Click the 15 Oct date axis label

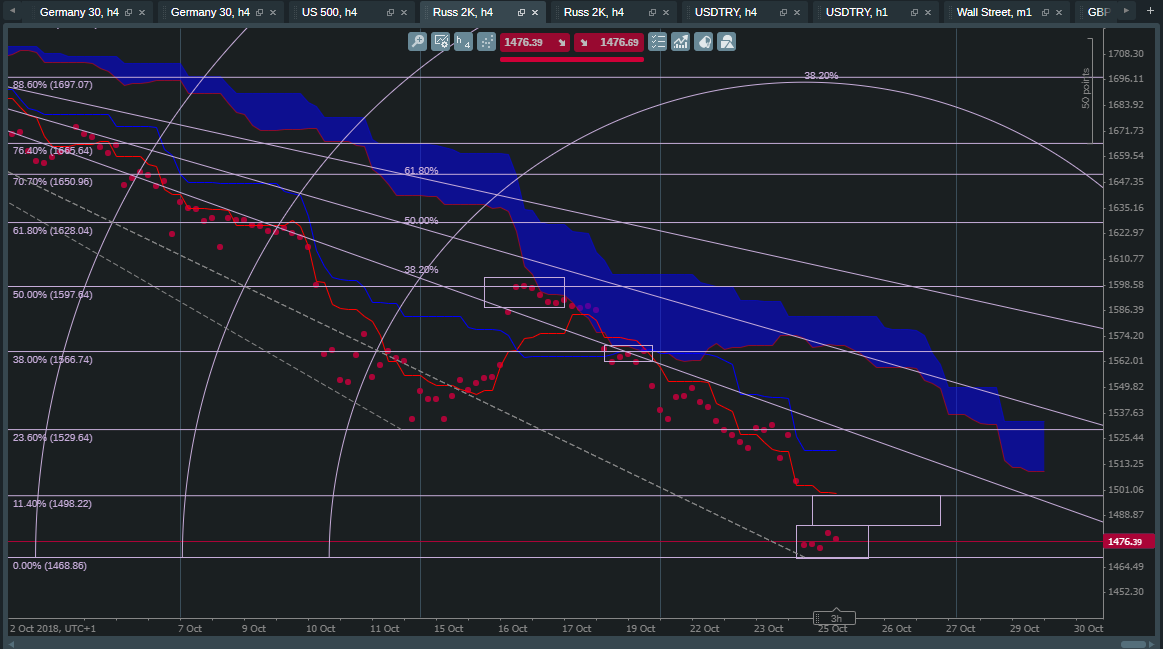[x=449, y=629]
